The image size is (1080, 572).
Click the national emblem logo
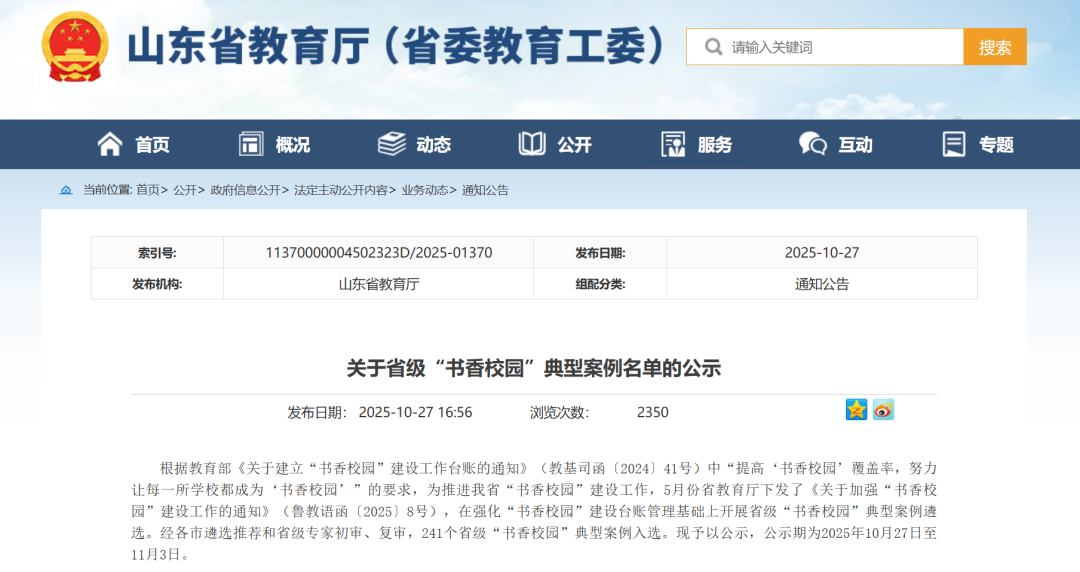pyautogui.click(x=77, y=47)
